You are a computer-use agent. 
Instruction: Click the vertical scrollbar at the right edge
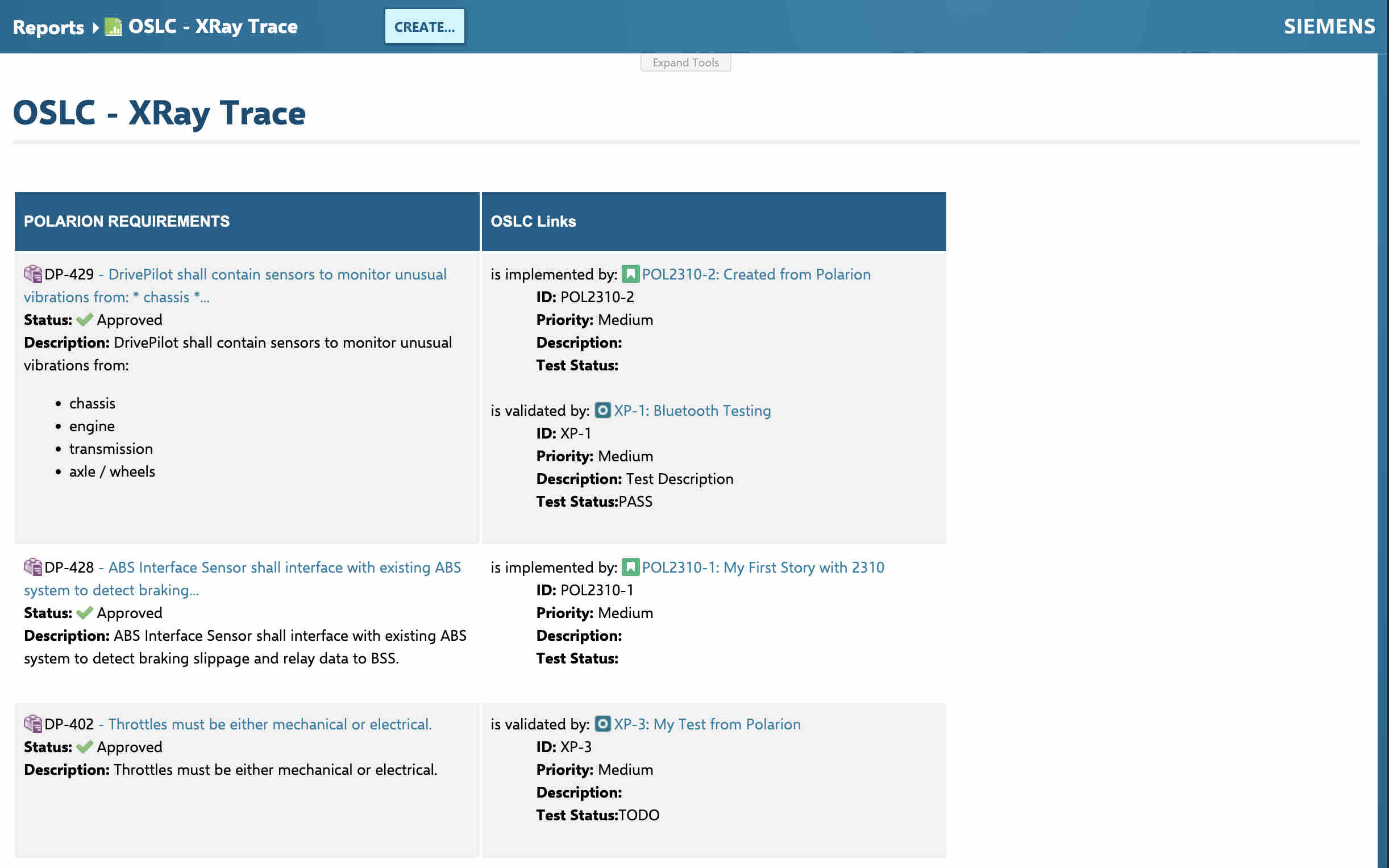click(x=1383, y=459)
